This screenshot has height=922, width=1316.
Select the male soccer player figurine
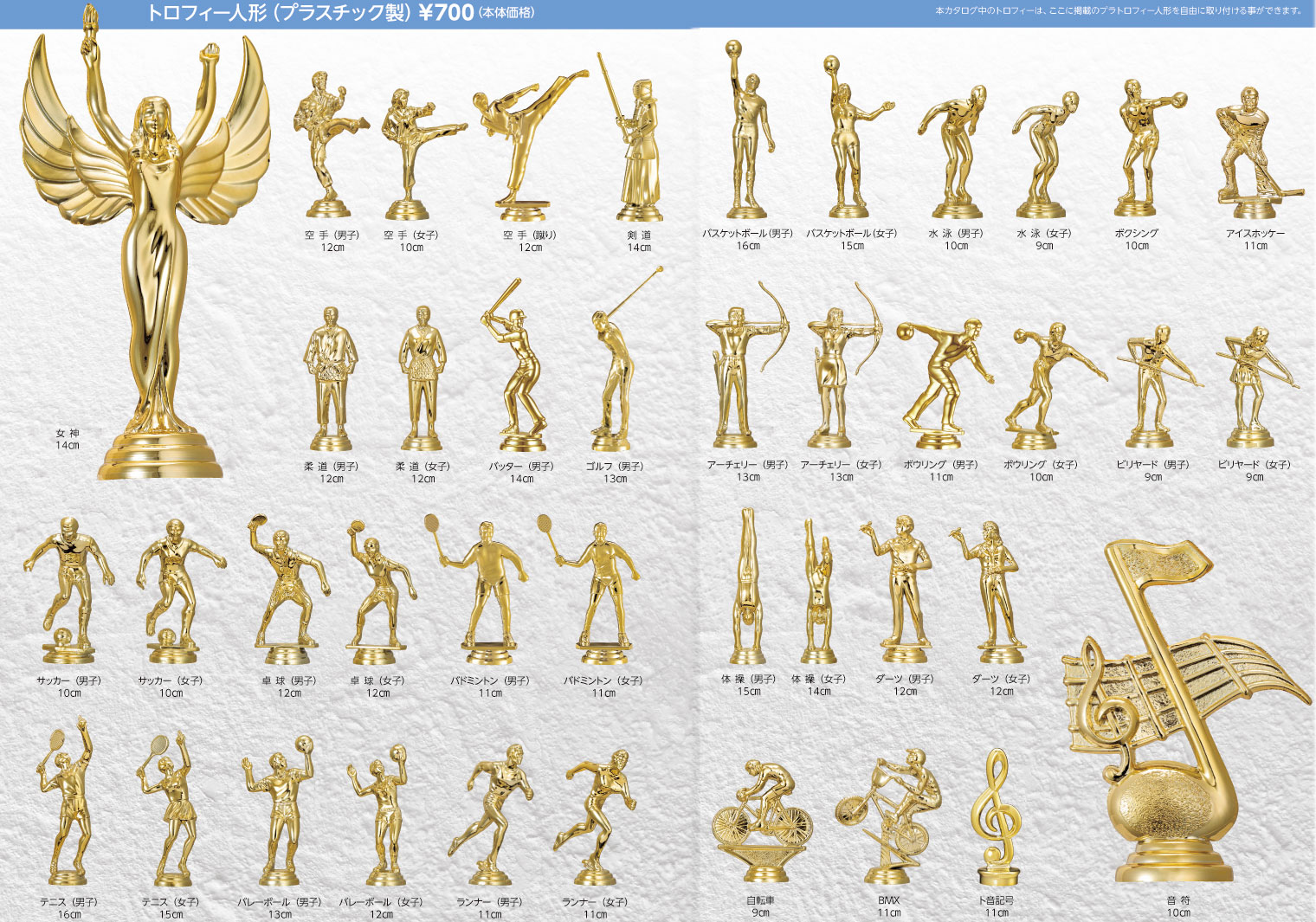click(69, 589)
